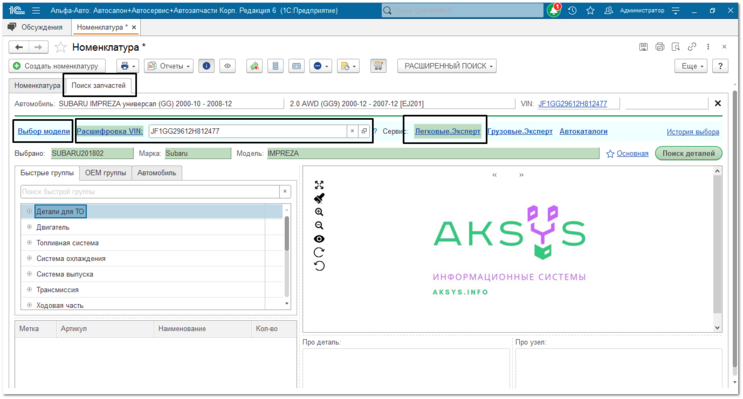Click the card toolbar icon

point(297,66)
